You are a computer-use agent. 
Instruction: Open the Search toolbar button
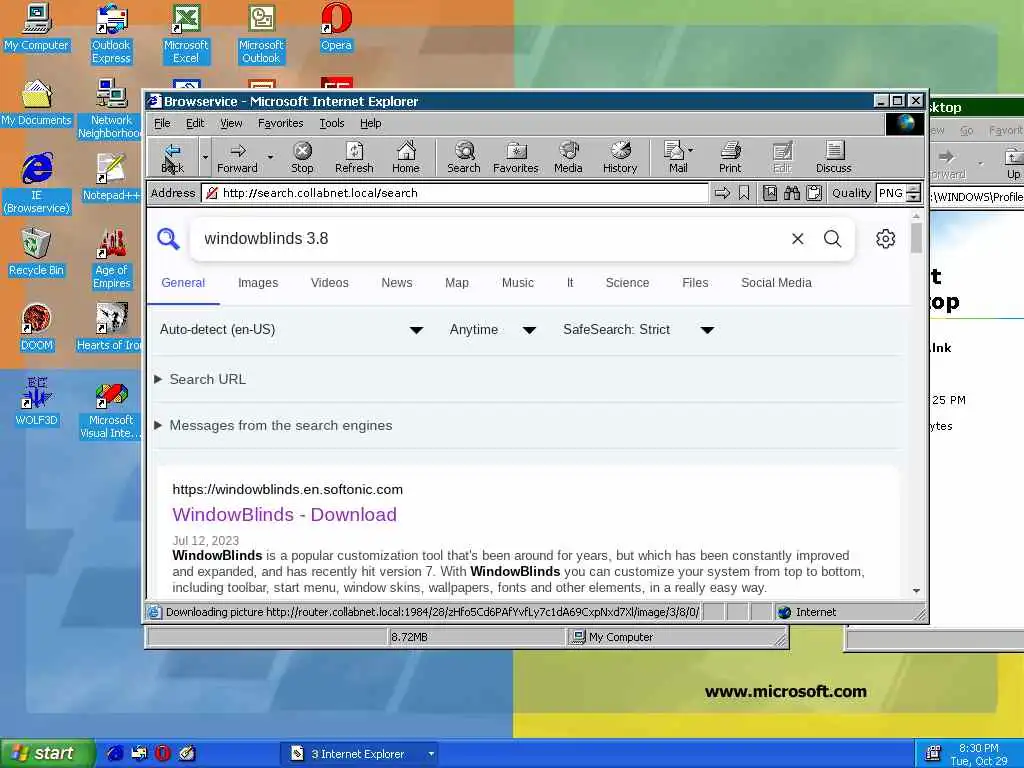click(x=464, y=157)
